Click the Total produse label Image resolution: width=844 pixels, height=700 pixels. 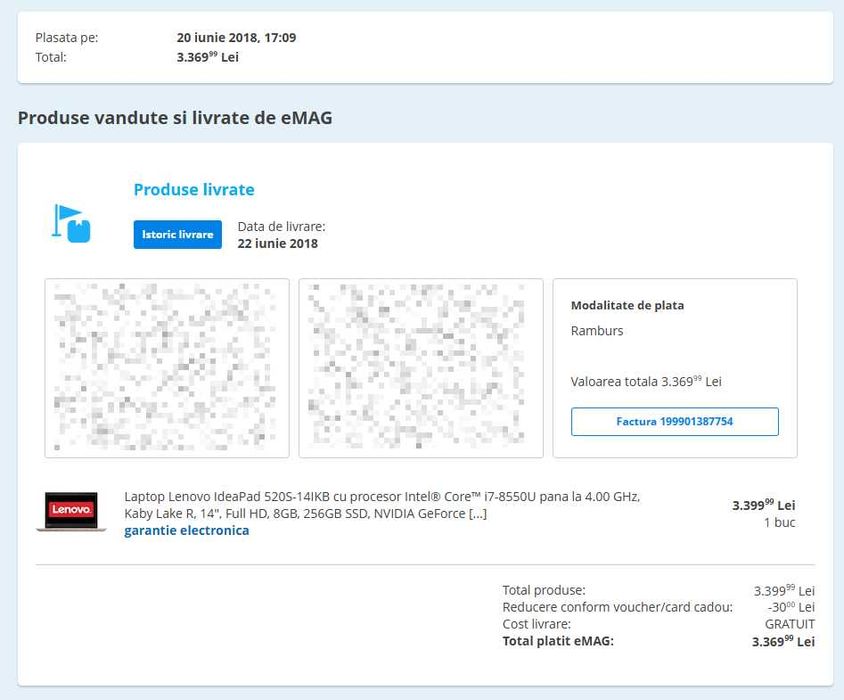[x=544, y=590]
